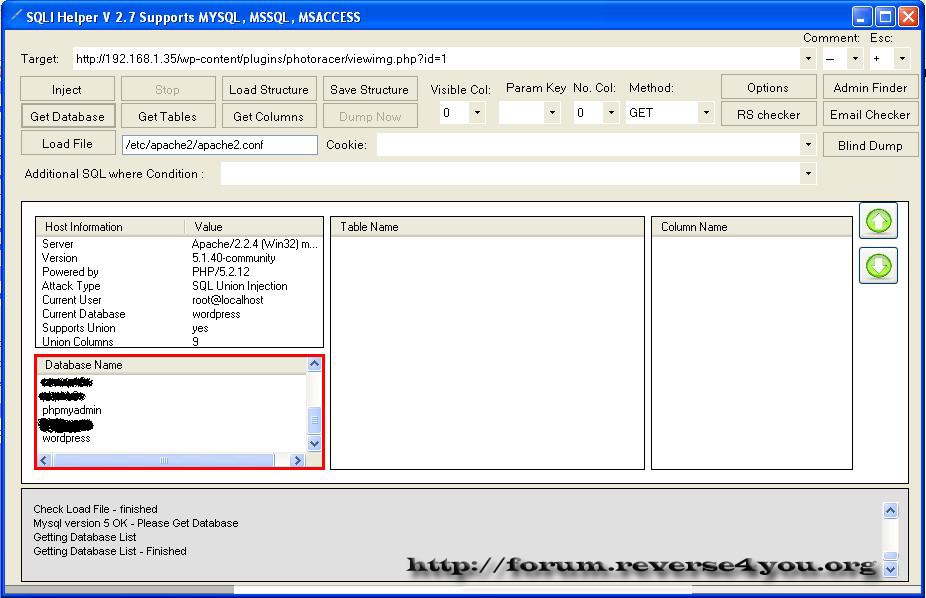Click log panel scroll down arrow

coord(891,569)
